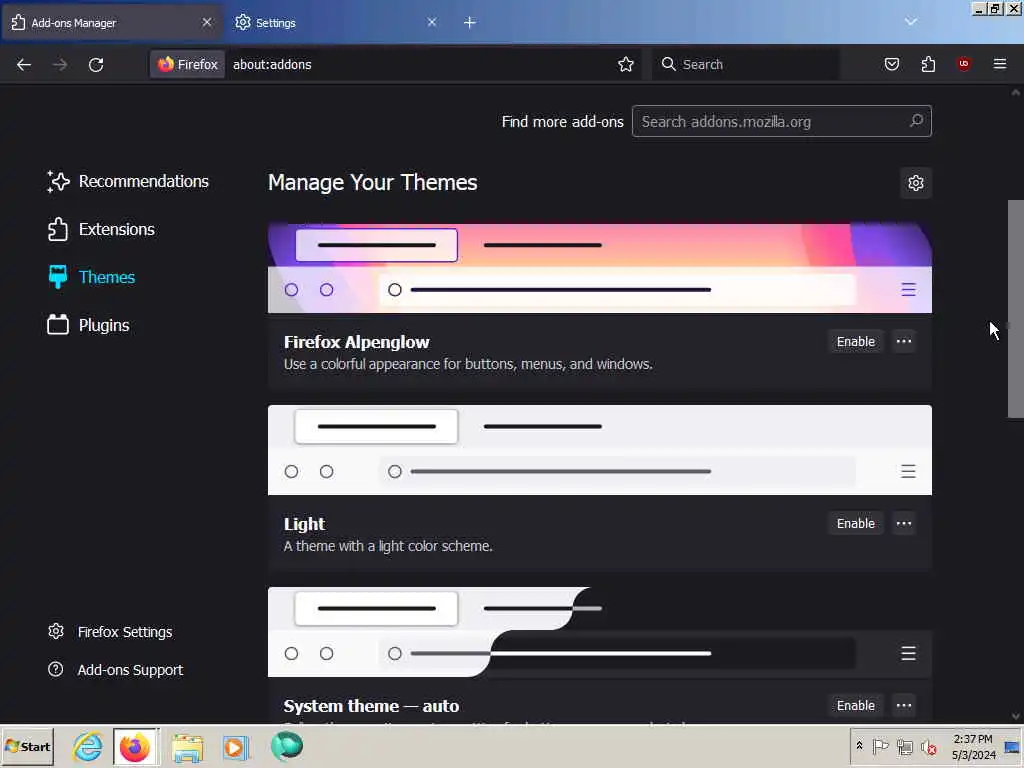The height and width of the screenshot is (768, 1024).
Task: Enable the Firefox Alpenglow theme
Action: coord(856,342)
